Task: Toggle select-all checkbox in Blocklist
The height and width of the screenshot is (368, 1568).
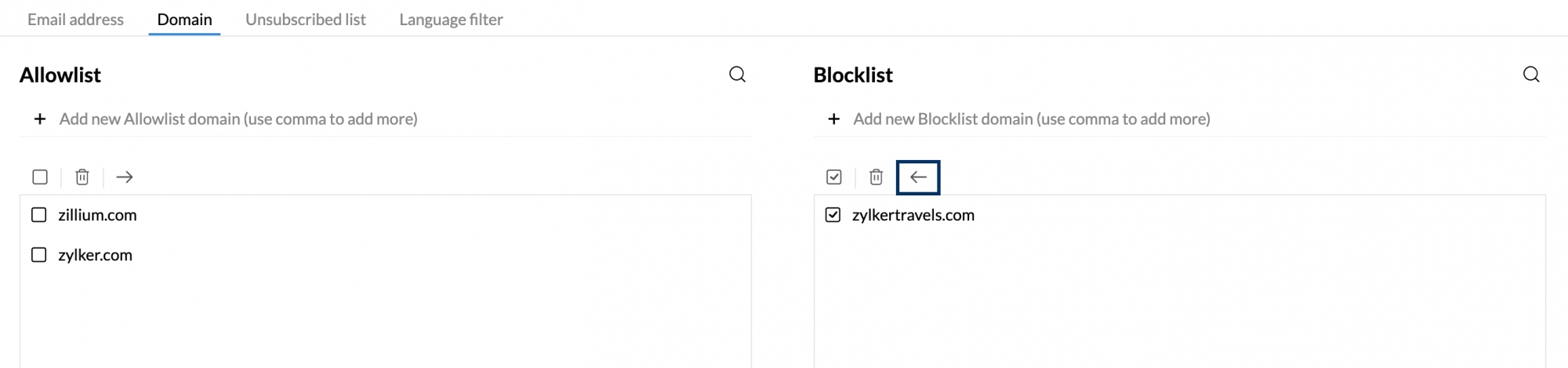Action: [834, 177]
